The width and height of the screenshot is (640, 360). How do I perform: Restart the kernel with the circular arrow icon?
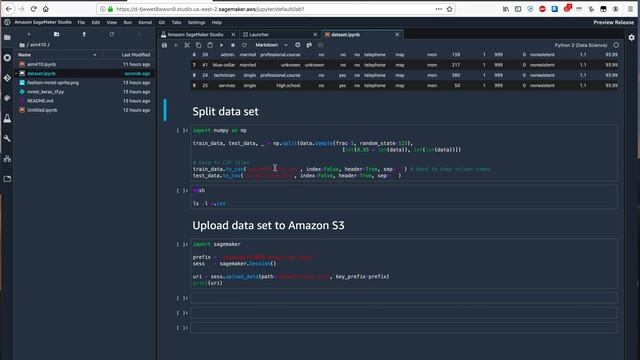244,45
